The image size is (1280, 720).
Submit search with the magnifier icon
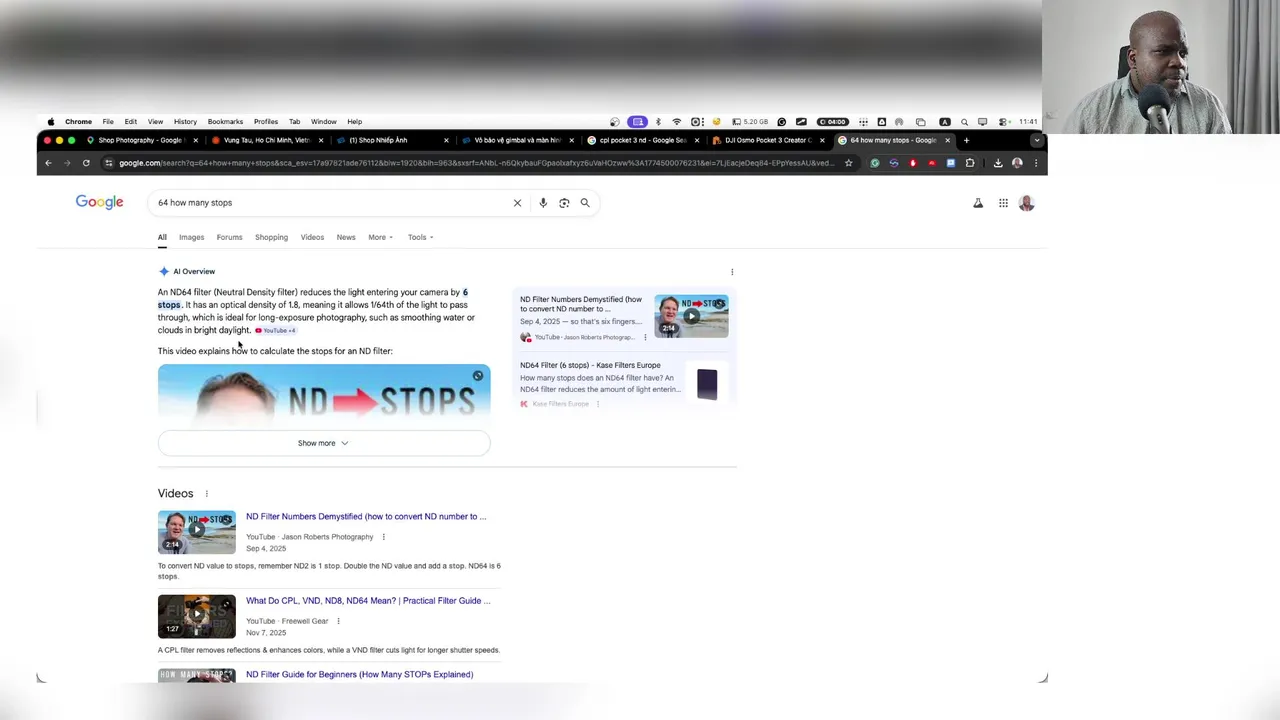[x=585, y=203]
